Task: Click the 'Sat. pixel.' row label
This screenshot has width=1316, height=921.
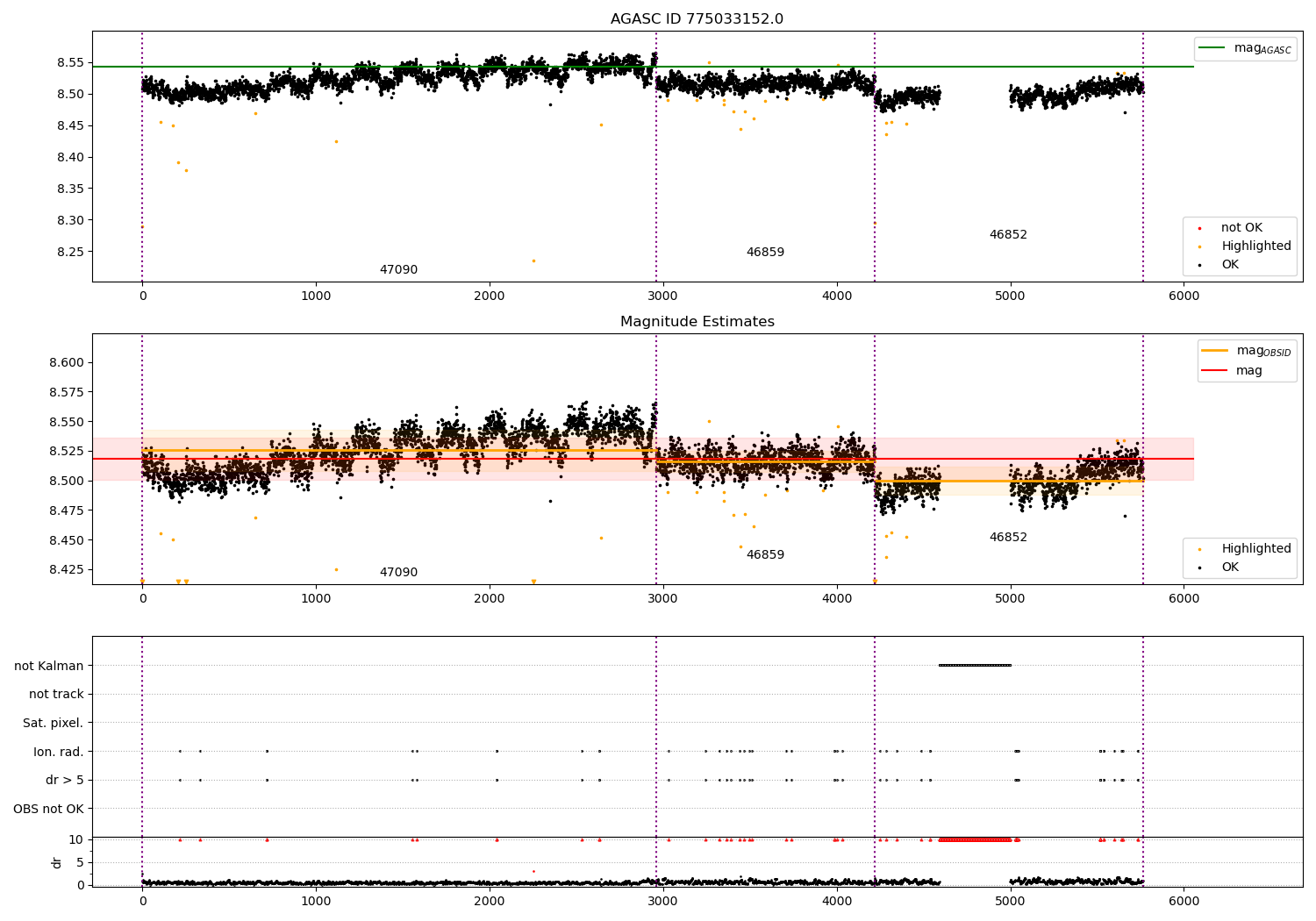Action: 54,724
